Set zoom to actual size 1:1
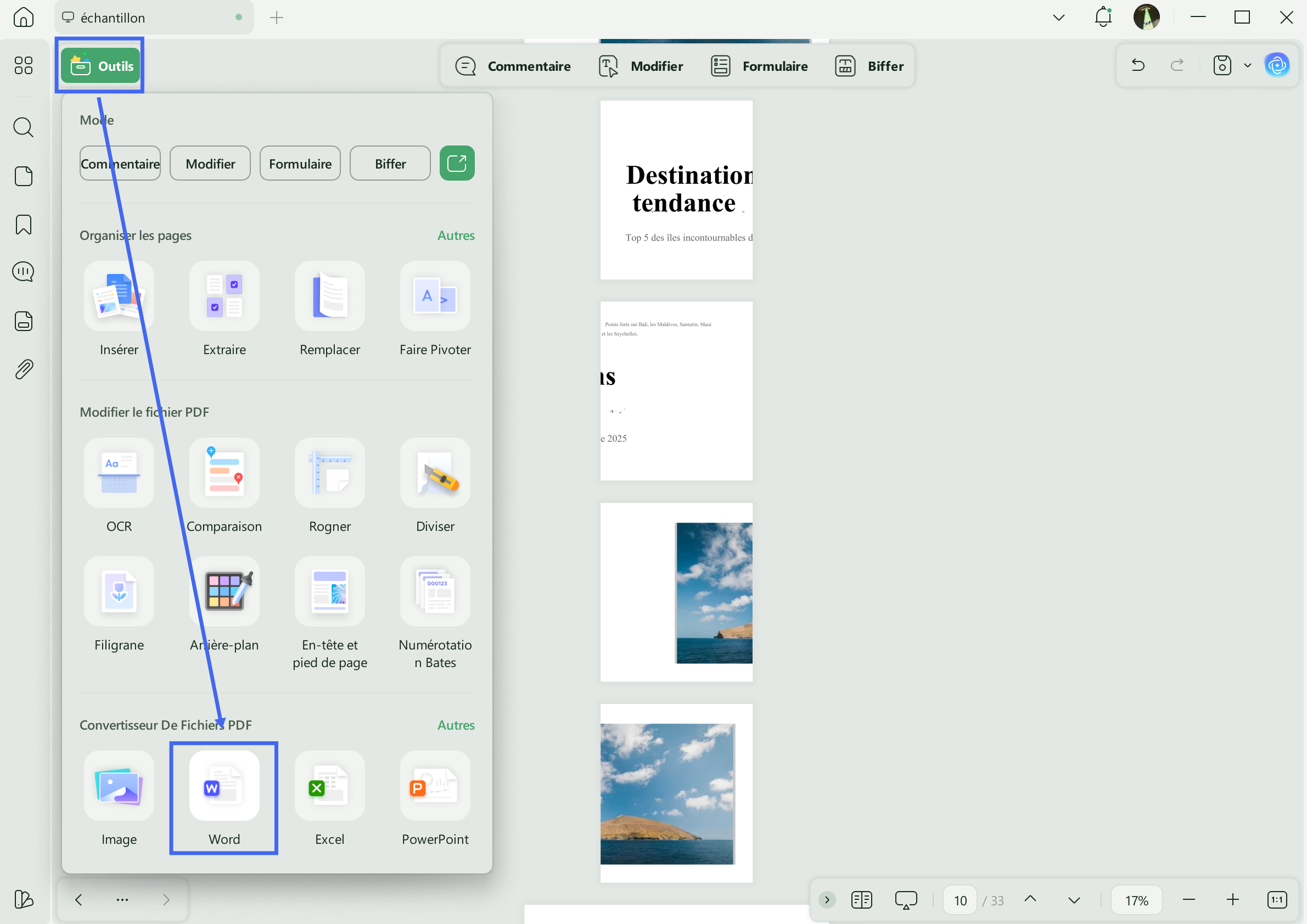Viewport: 1307px width, 924px height. coord(1277,899)
